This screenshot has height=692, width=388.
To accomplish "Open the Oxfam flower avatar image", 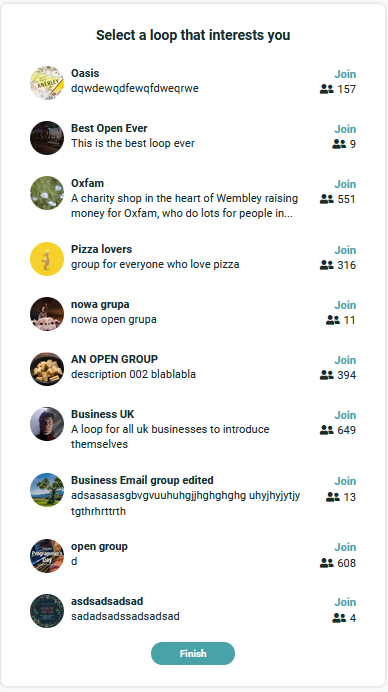I will click(47, 193).
